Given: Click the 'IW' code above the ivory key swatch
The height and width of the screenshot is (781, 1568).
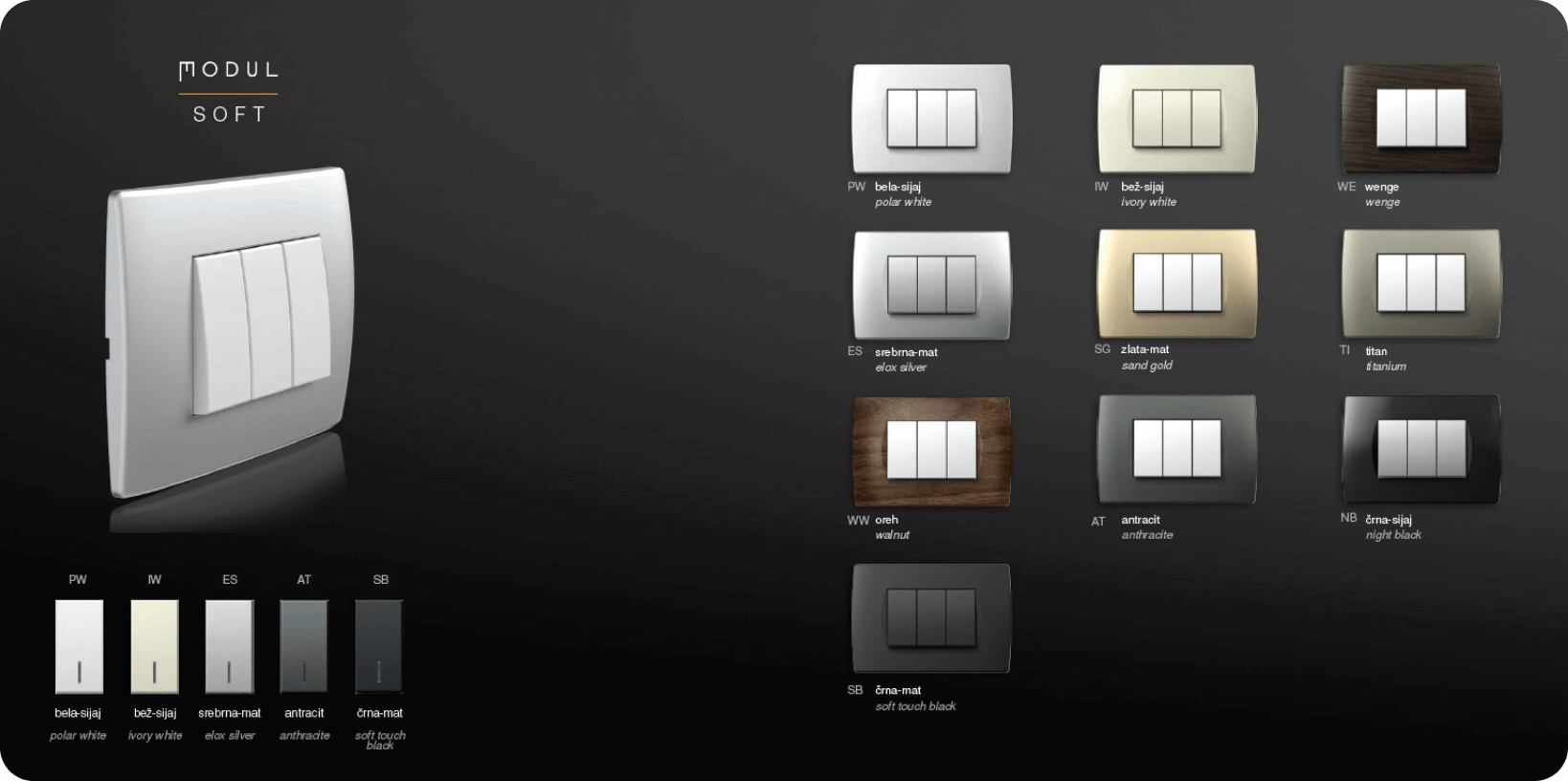Looking at the screenshot, I should [x=154, y=579].
